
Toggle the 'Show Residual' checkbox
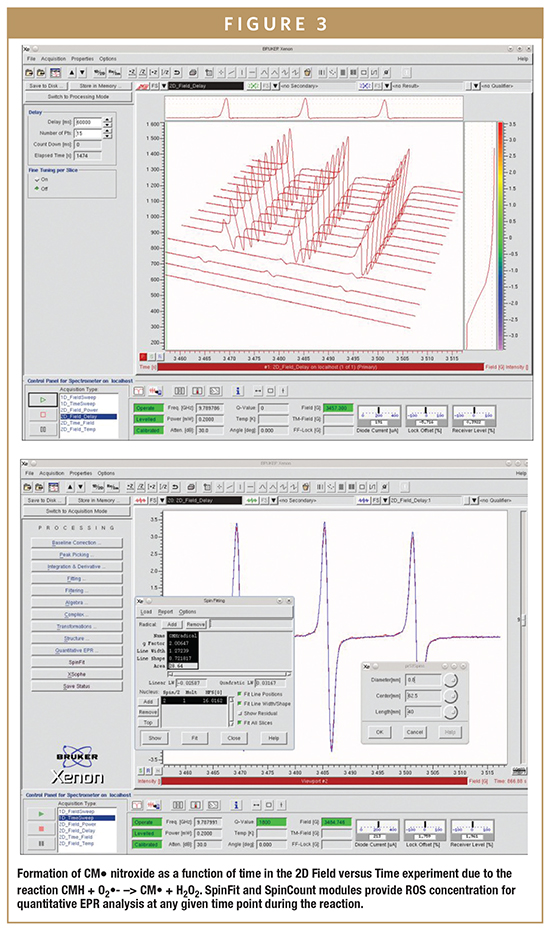pos(240,713)
